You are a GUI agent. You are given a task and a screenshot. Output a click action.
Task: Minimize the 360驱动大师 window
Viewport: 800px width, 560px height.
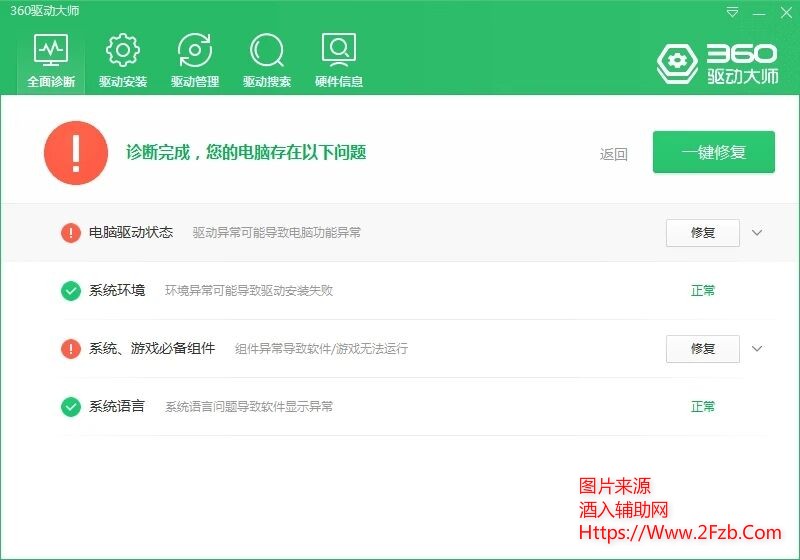pyautogui.click(x=759, y=13)
